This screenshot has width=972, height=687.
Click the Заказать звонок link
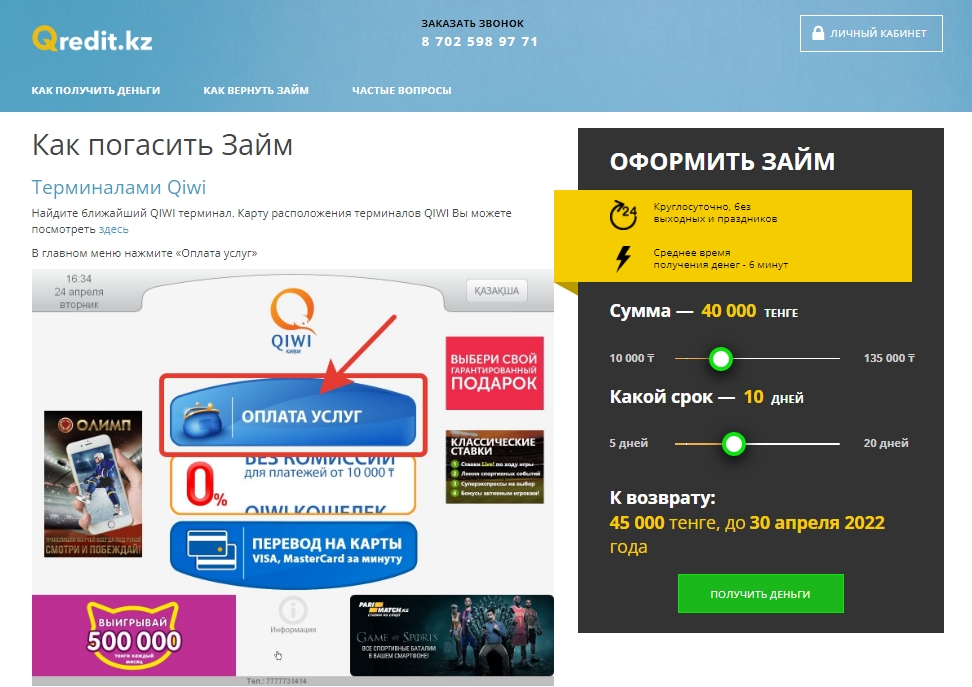(x=472, y=24)
